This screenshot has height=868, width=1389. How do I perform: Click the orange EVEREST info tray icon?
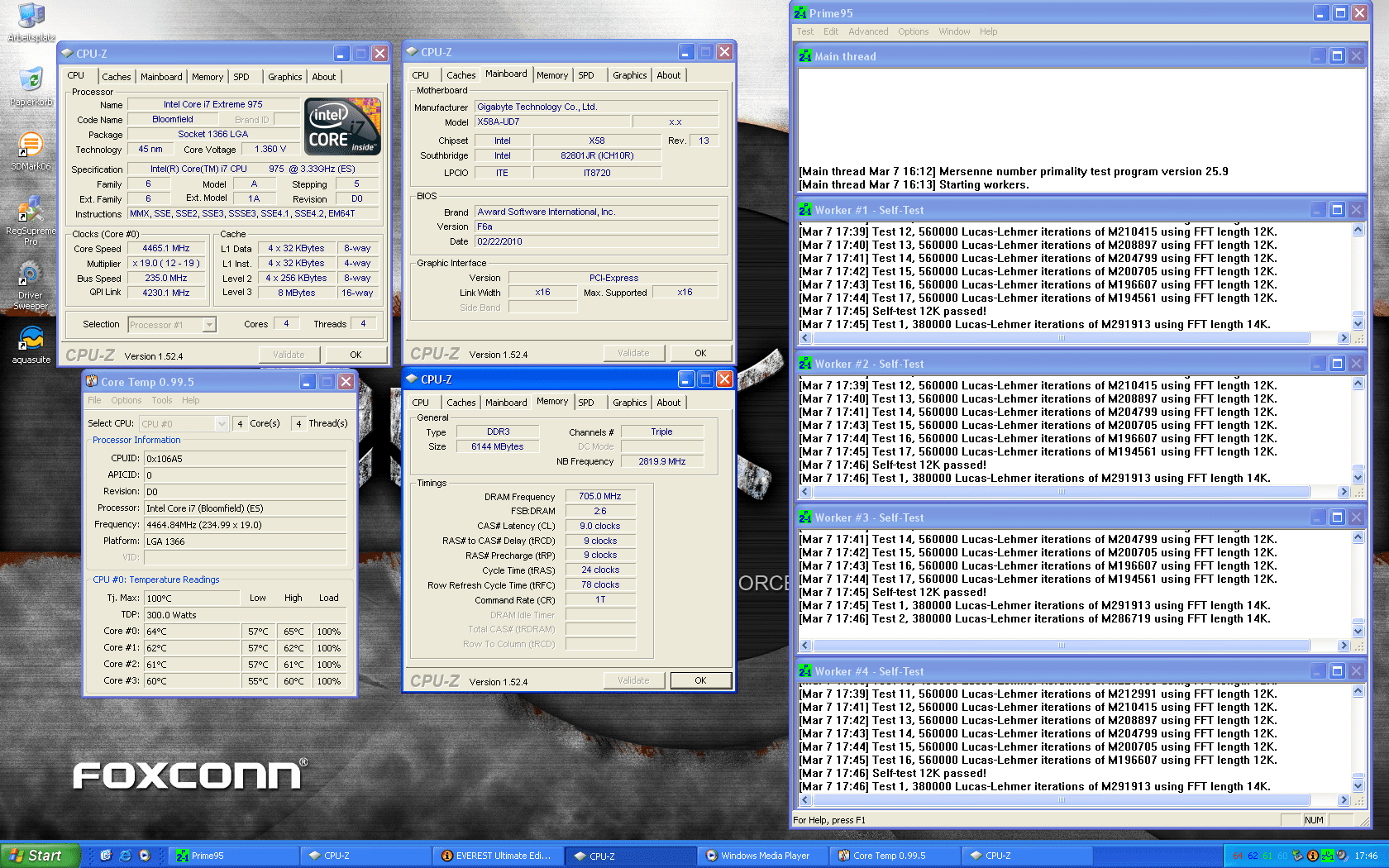[1312, 856]
